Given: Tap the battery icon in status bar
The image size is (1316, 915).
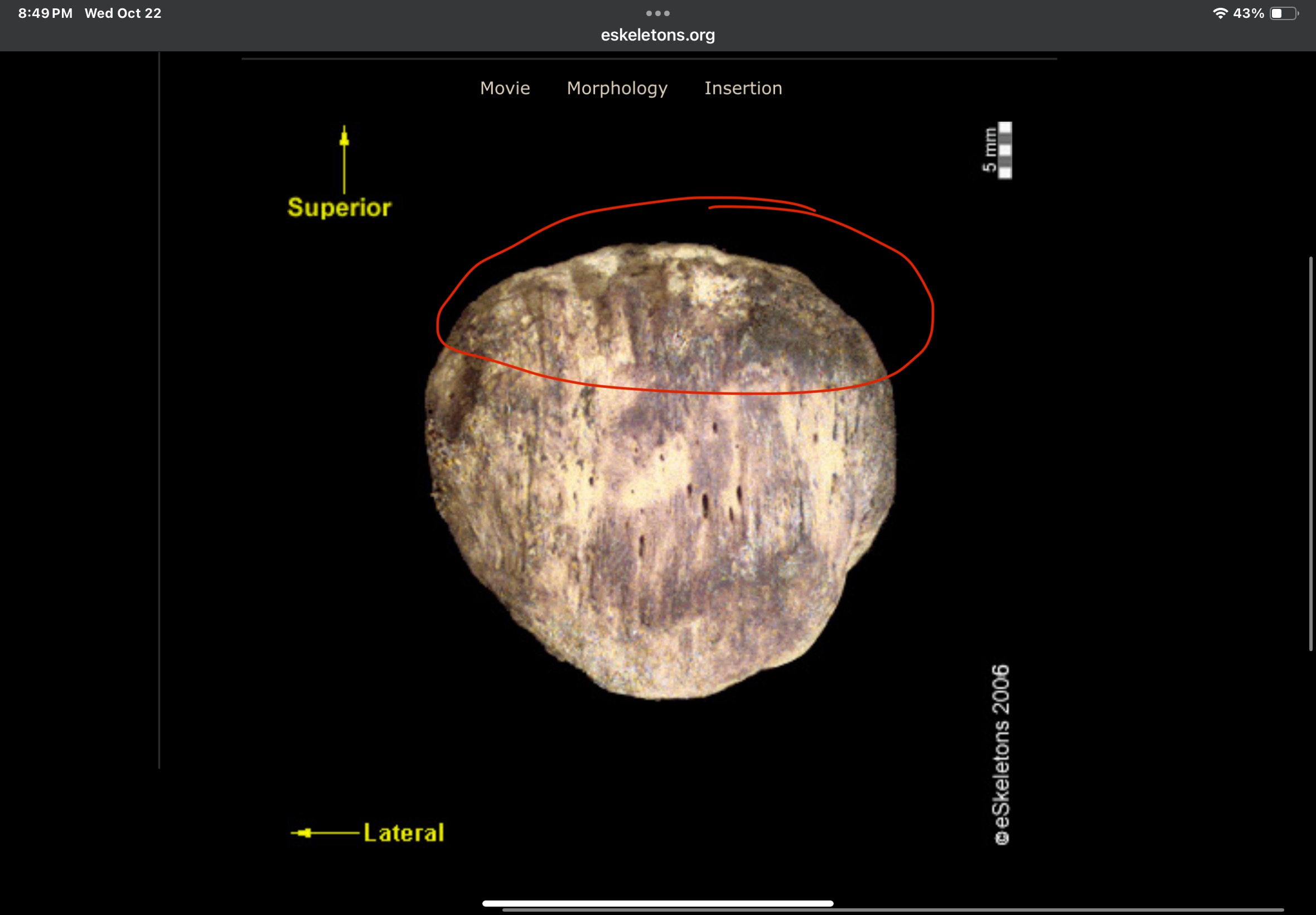Looking at the screenshot, I should [x=1284, y=13].
